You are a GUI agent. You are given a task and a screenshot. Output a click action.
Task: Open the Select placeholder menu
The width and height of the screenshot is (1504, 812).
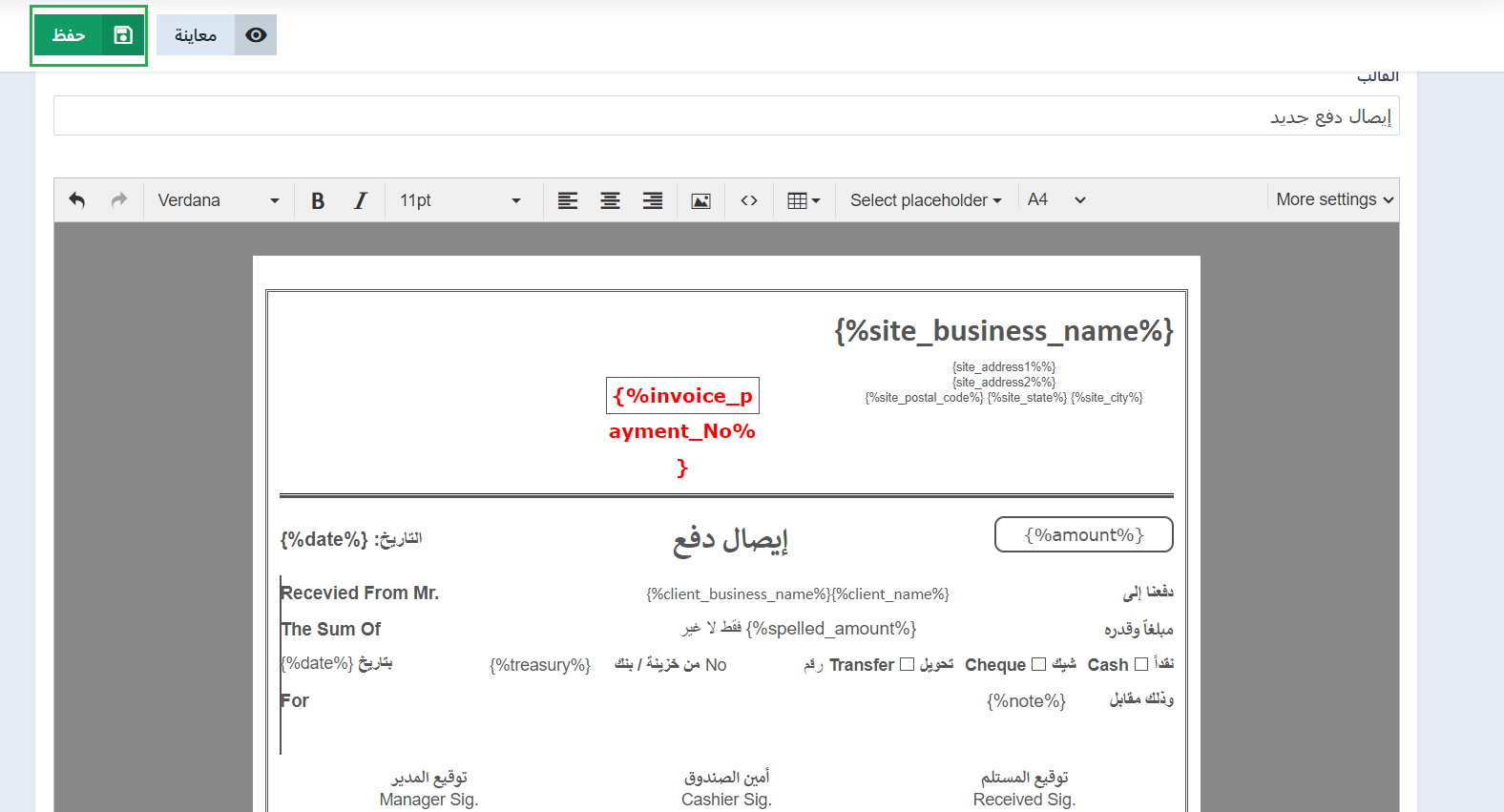(926, 200)
